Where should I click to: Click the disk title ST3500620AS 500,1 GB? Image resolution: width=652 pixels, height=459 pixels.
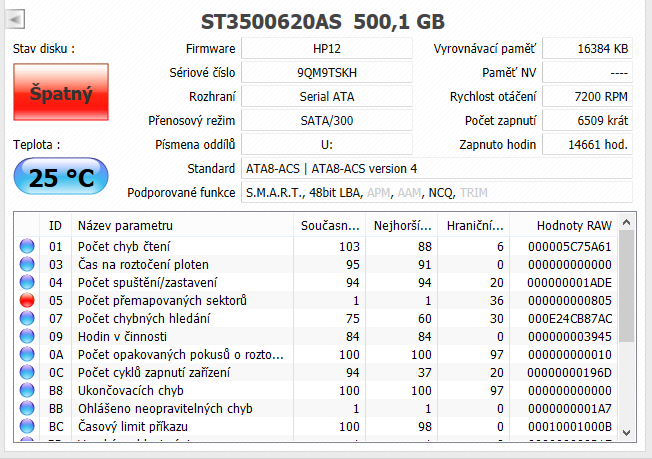coord(323,22)
